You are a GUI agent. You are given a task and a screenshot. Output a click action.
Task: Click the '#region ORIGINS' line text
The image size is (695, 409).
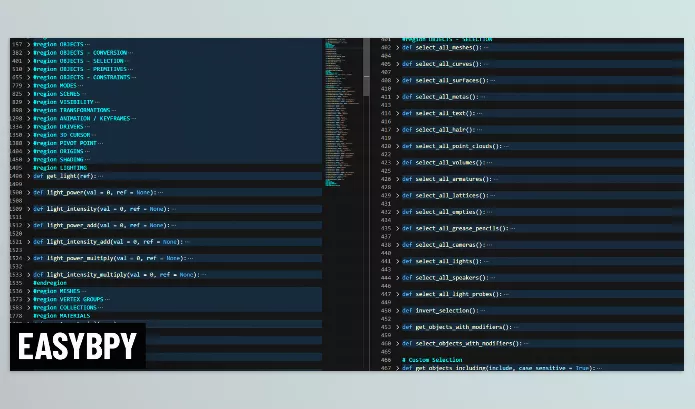(59, 151)
